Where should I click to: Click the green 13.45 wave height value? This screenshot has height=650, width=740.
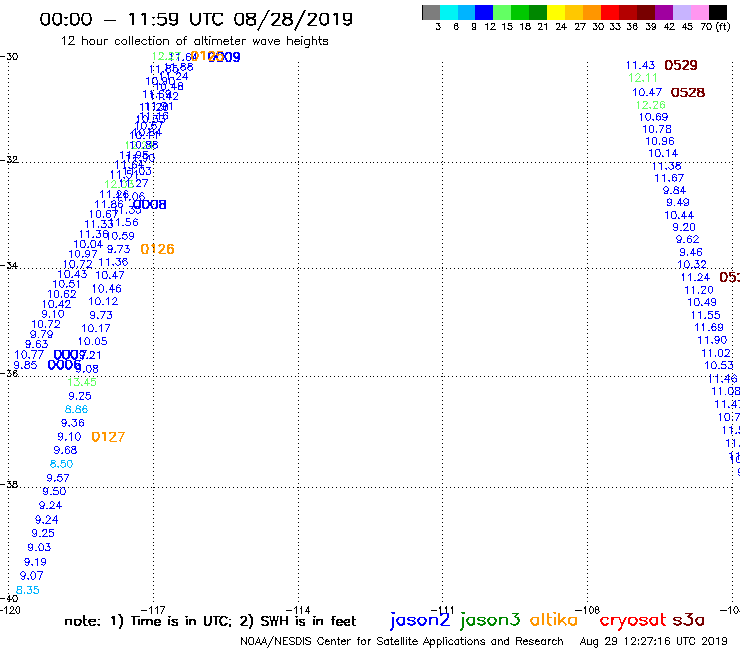[82, 382]
